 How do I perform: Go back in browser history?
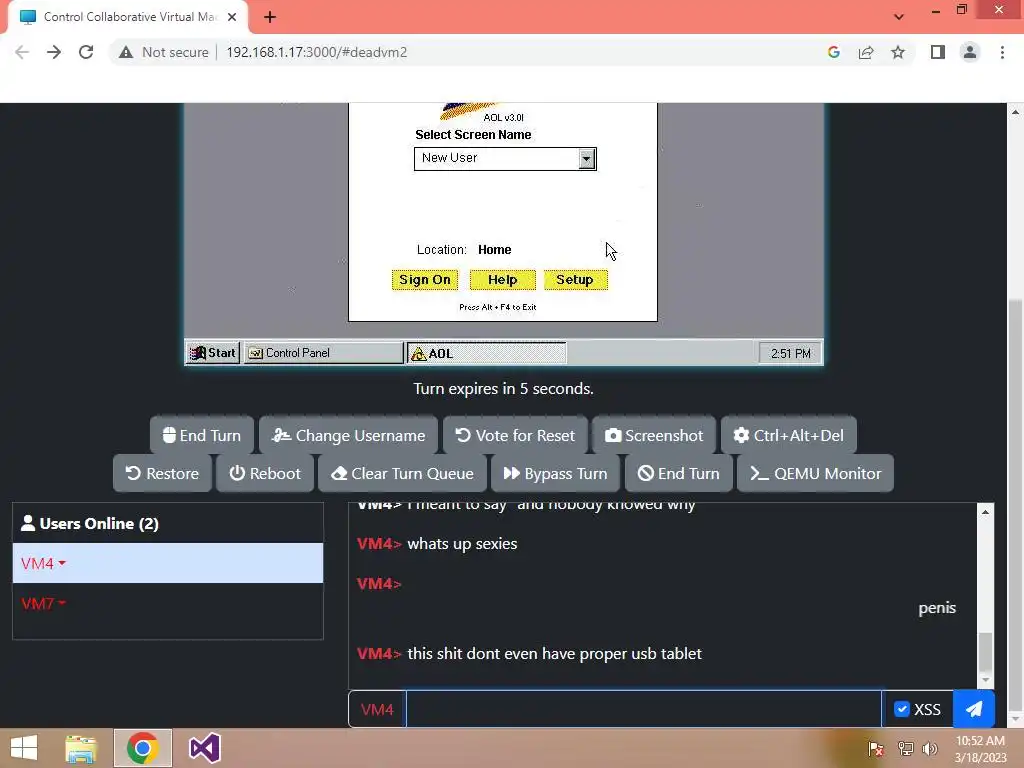point(22,52)
